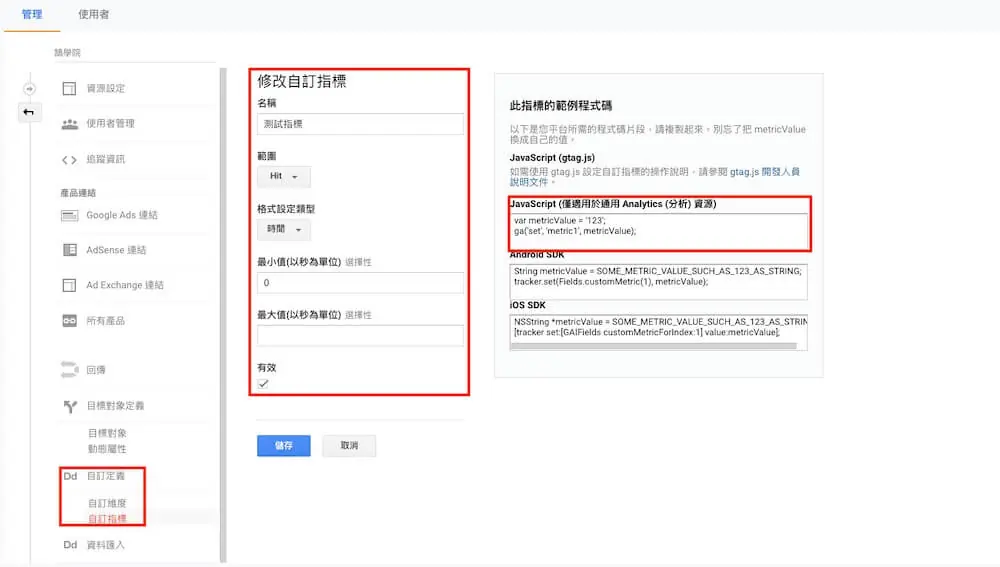Click the Dd icon beside 資料匯入

(70, 545)
